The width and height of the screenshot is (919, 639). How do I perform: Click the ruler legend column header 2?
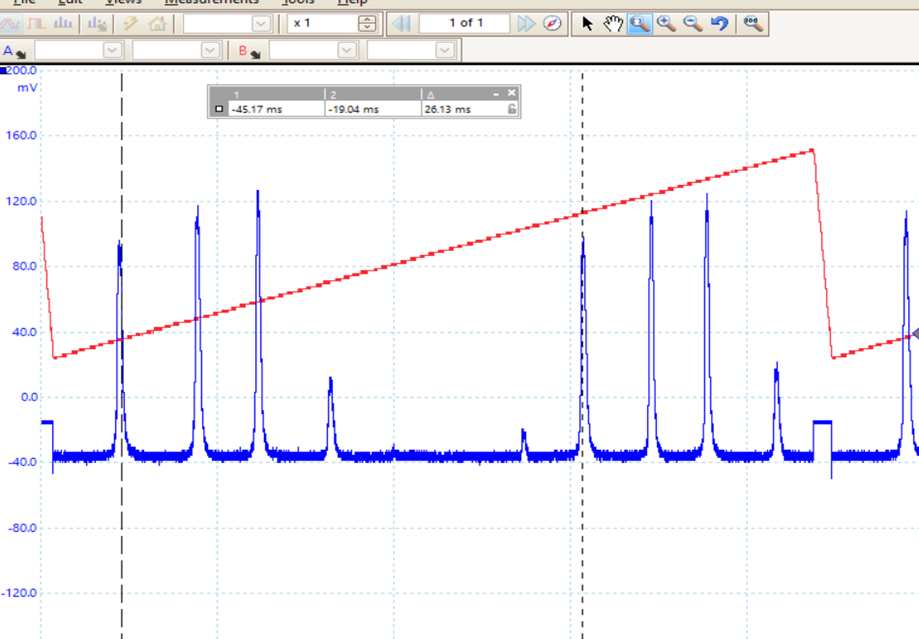333,94
